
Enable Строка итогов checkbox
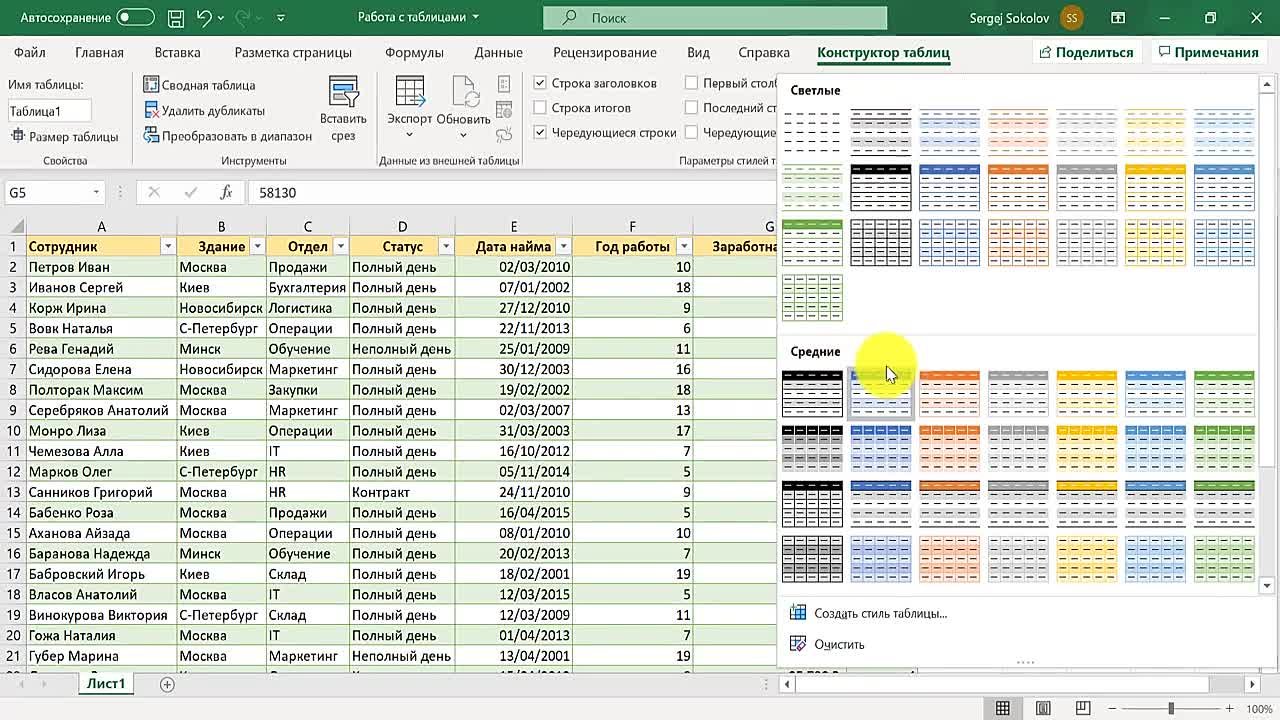click(x=540, y=107)
